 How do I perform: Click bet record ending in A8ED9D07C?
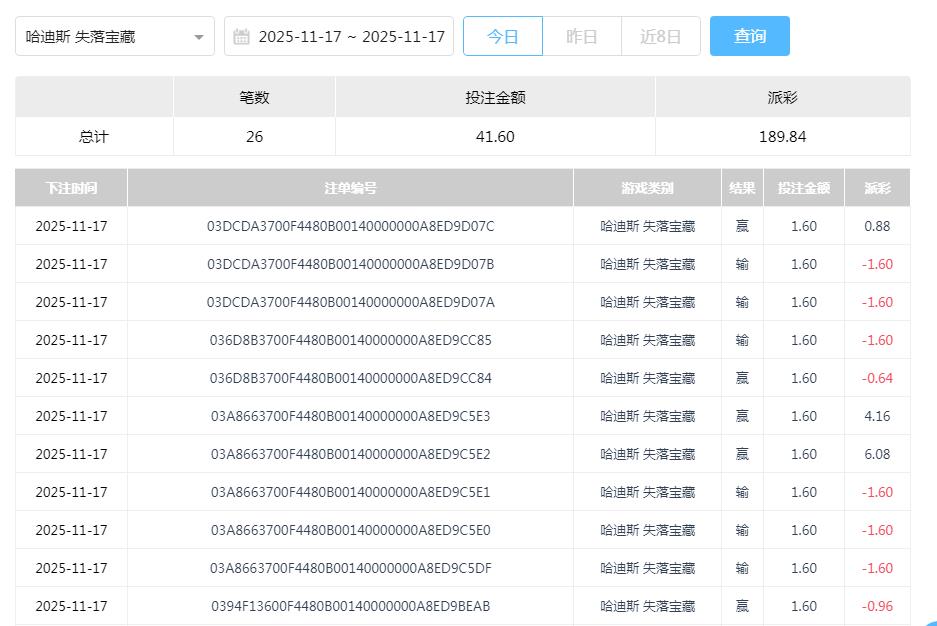(x=350, y=226)
